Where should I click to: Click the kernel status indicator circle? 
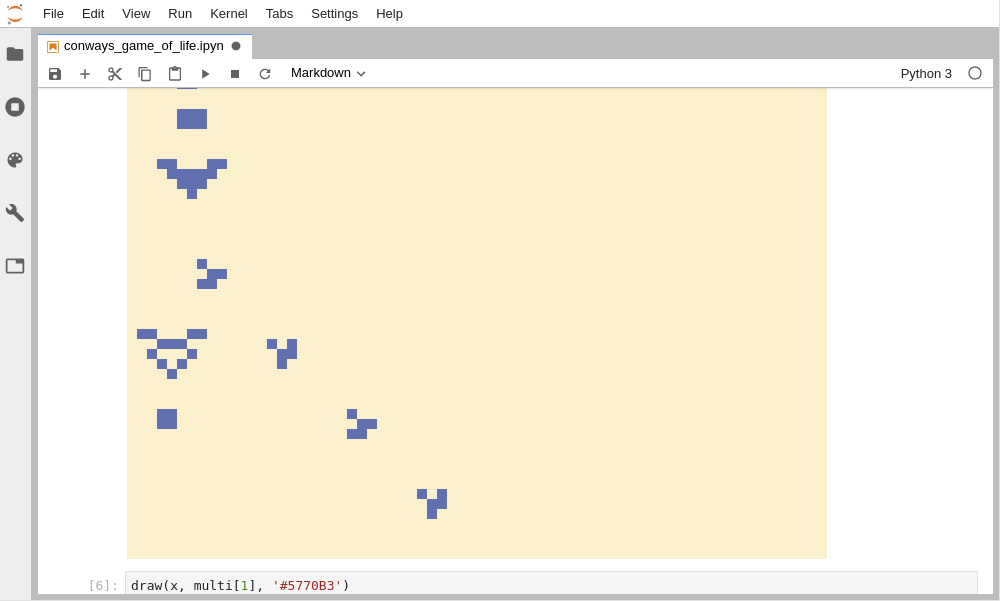pos(975,73)
